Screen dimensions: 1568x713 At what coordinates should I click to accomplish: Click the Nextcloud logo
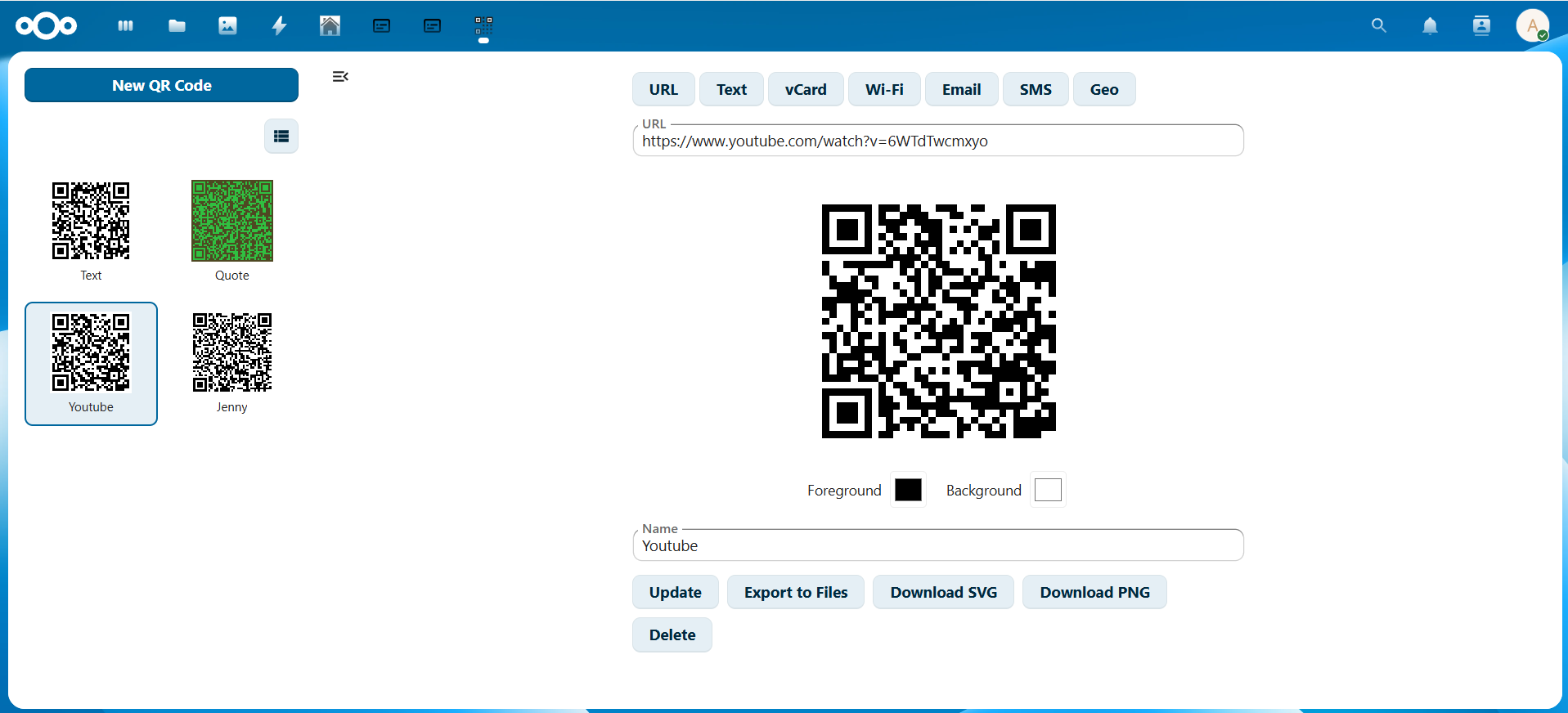pyautogui.click(x=47, y=26)
